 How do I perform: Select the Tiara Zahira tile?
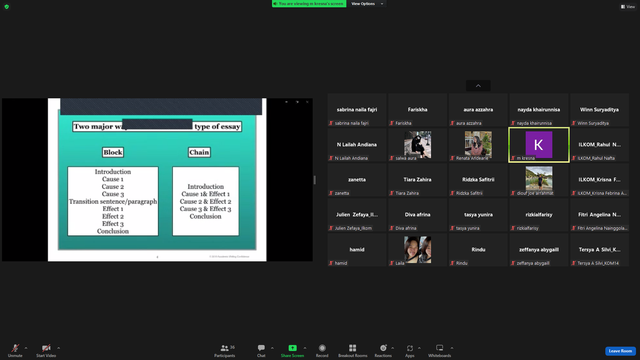pyautogui.click(x=418, y=180)
